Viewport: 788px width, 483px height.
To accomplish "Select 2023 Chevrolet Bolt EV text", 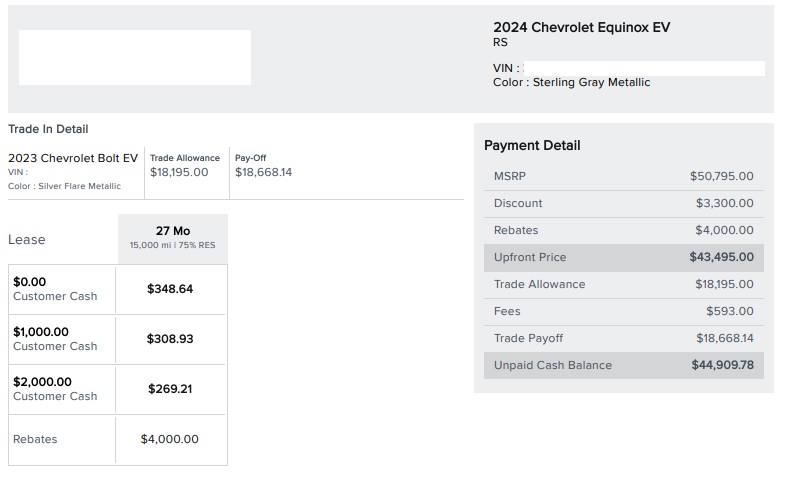I will click(73, 158).
